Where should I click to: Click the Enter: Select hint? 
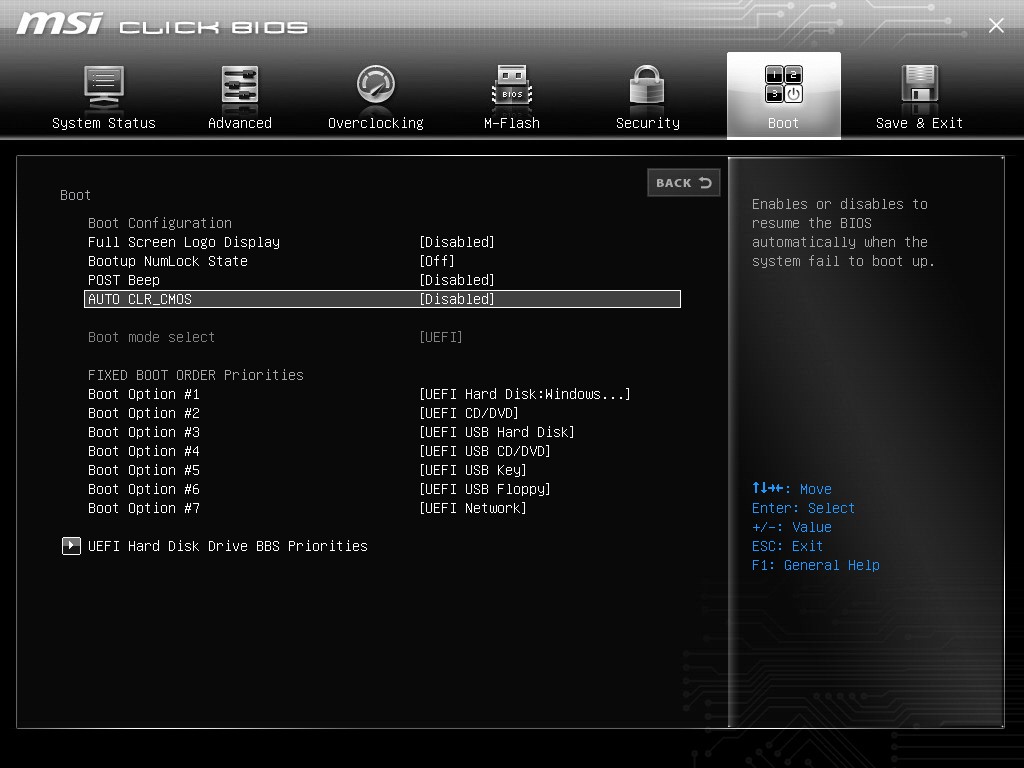(803, 508)
